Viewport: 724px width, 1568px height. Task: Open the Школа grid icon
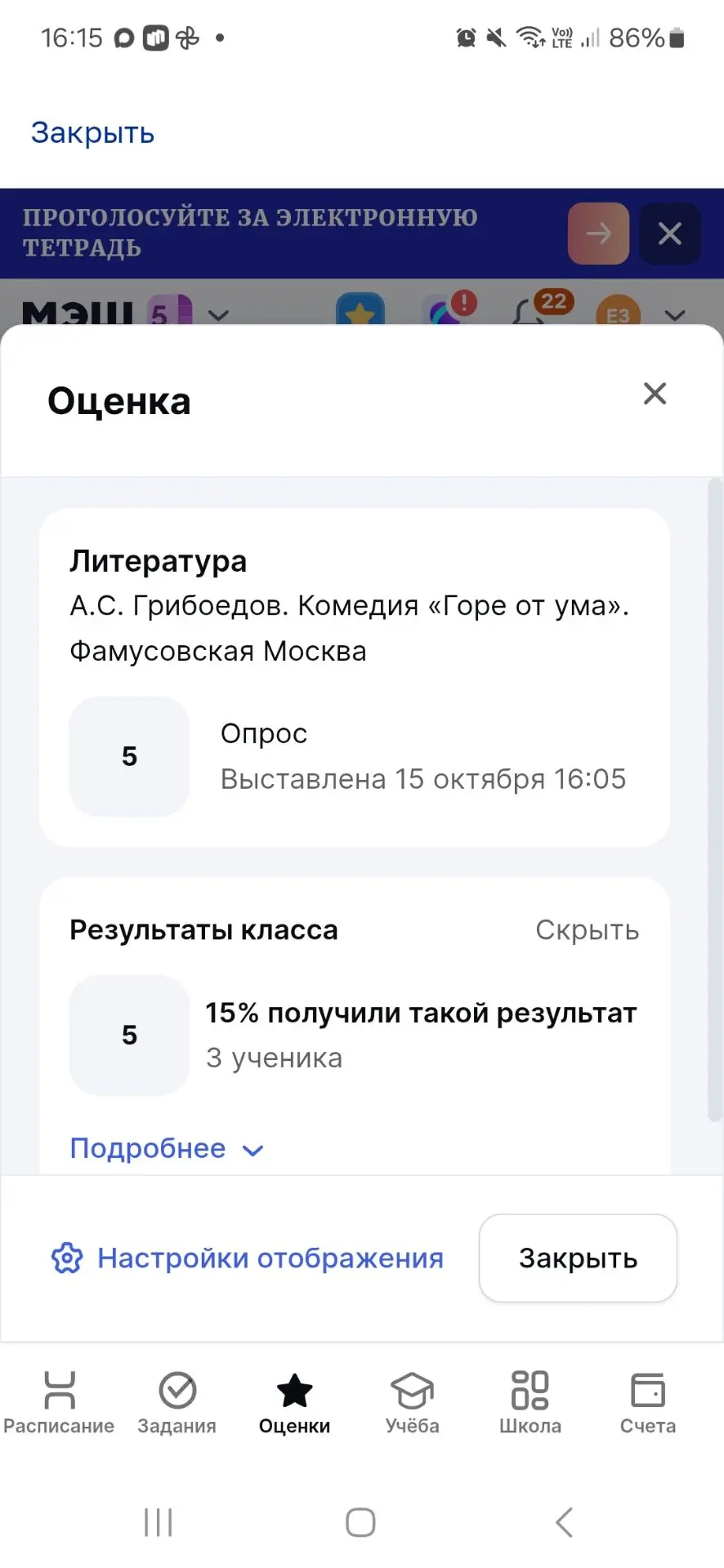point(530,1391)
